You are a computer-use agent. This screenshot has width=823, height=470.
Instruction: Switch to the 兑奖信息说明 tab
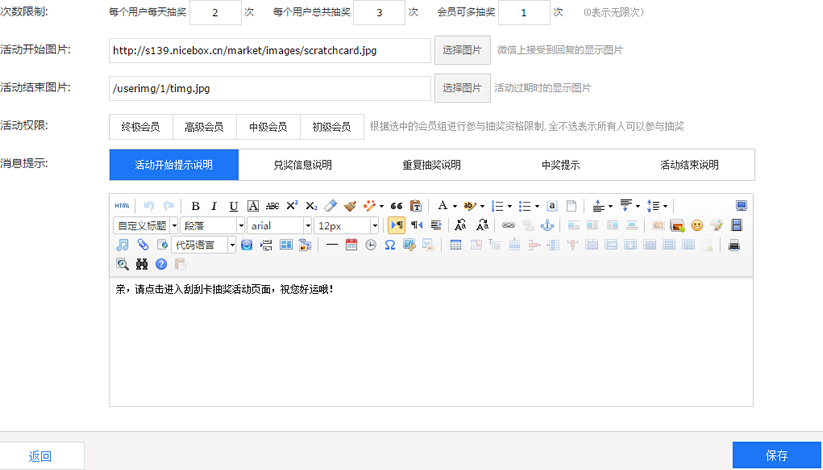tap(302, 165)
